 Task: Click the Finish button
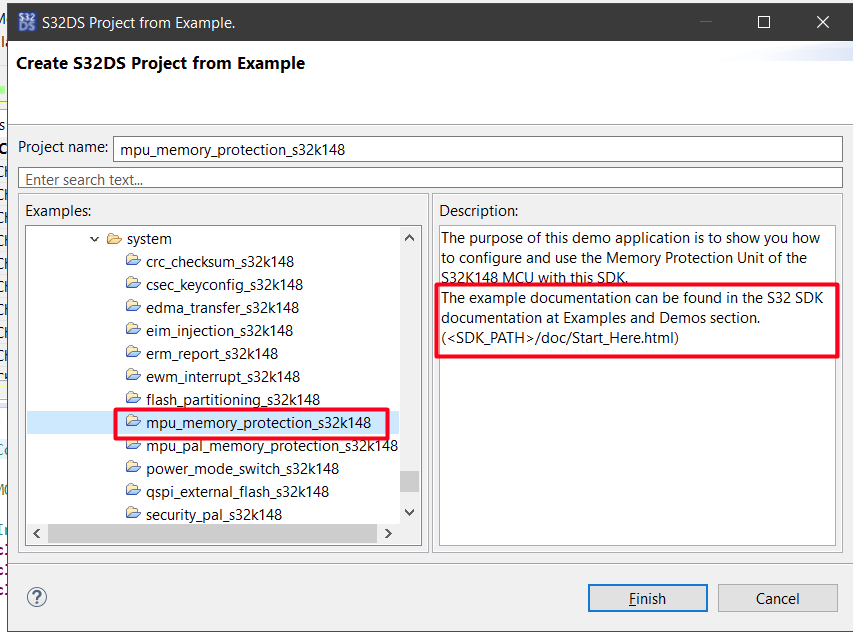[x=646, y=598]
